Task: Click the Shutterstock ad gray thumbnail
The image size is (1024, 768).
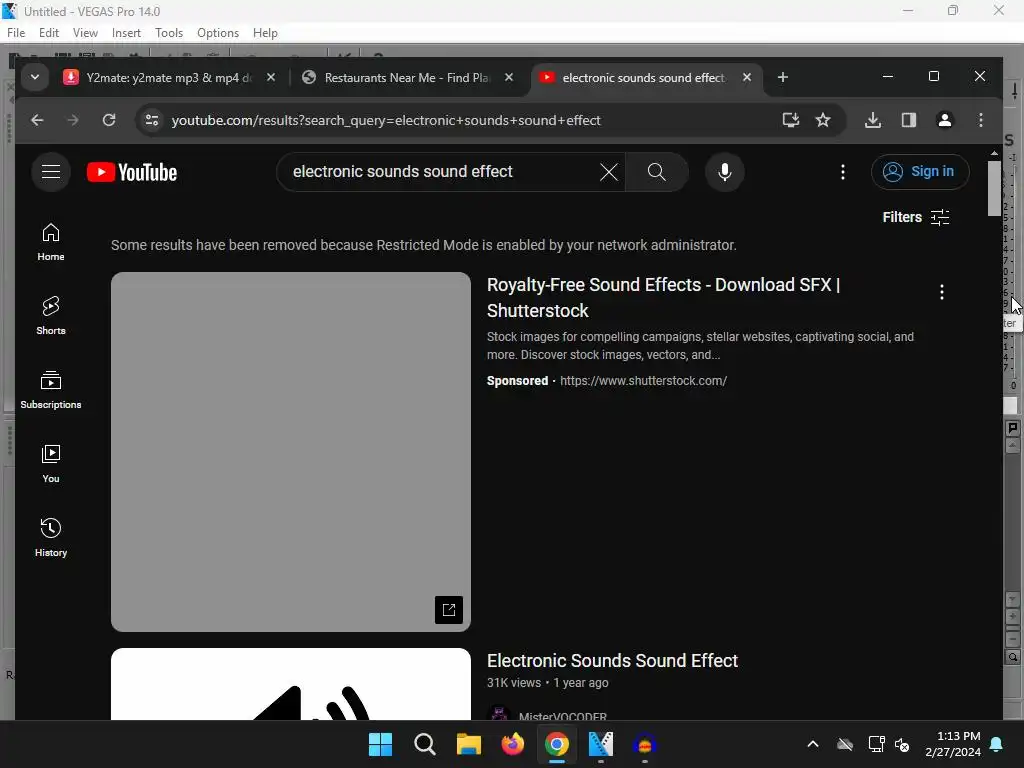Action: click(291, 452)
